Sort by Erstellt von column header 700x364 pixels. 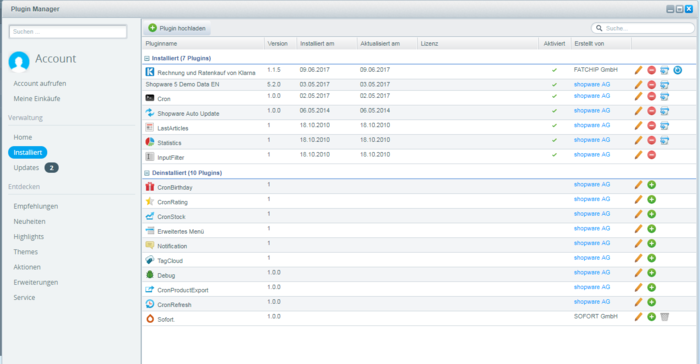[601, 44]
